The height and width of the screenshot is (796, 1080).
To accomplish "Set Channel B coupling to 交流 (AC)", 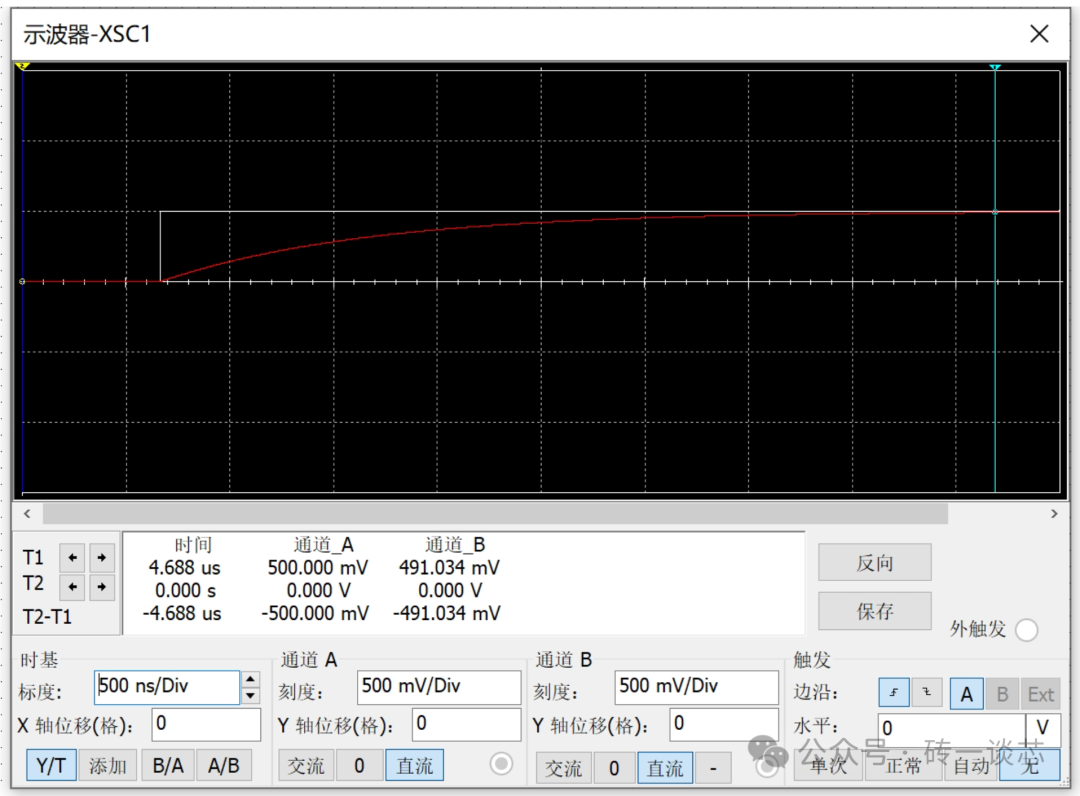I will pyautogui.click(x=563, y=768).
